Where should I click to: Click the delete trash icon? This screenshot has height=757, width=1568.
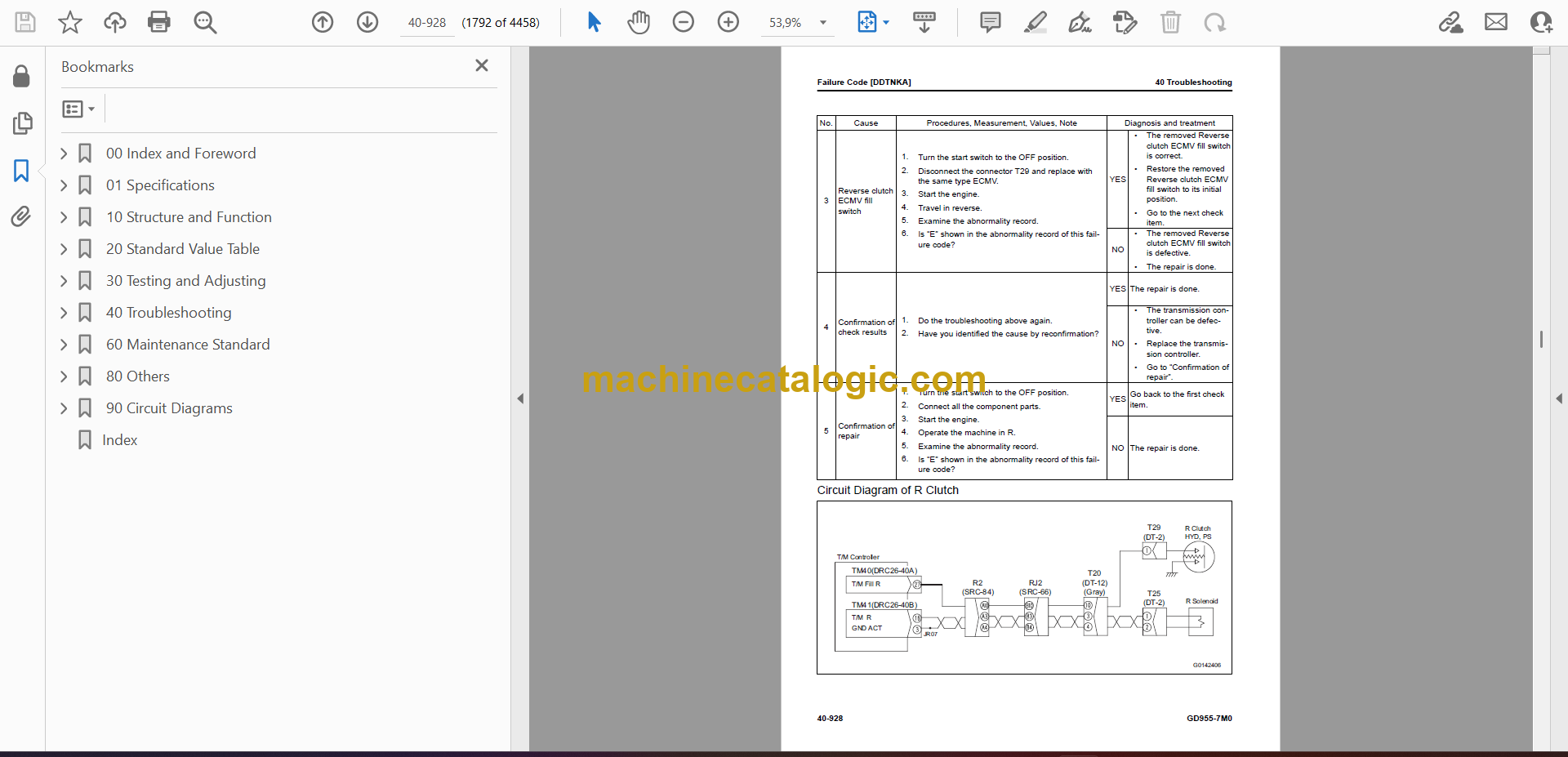pyautogui.click(x=1170, y=22)
